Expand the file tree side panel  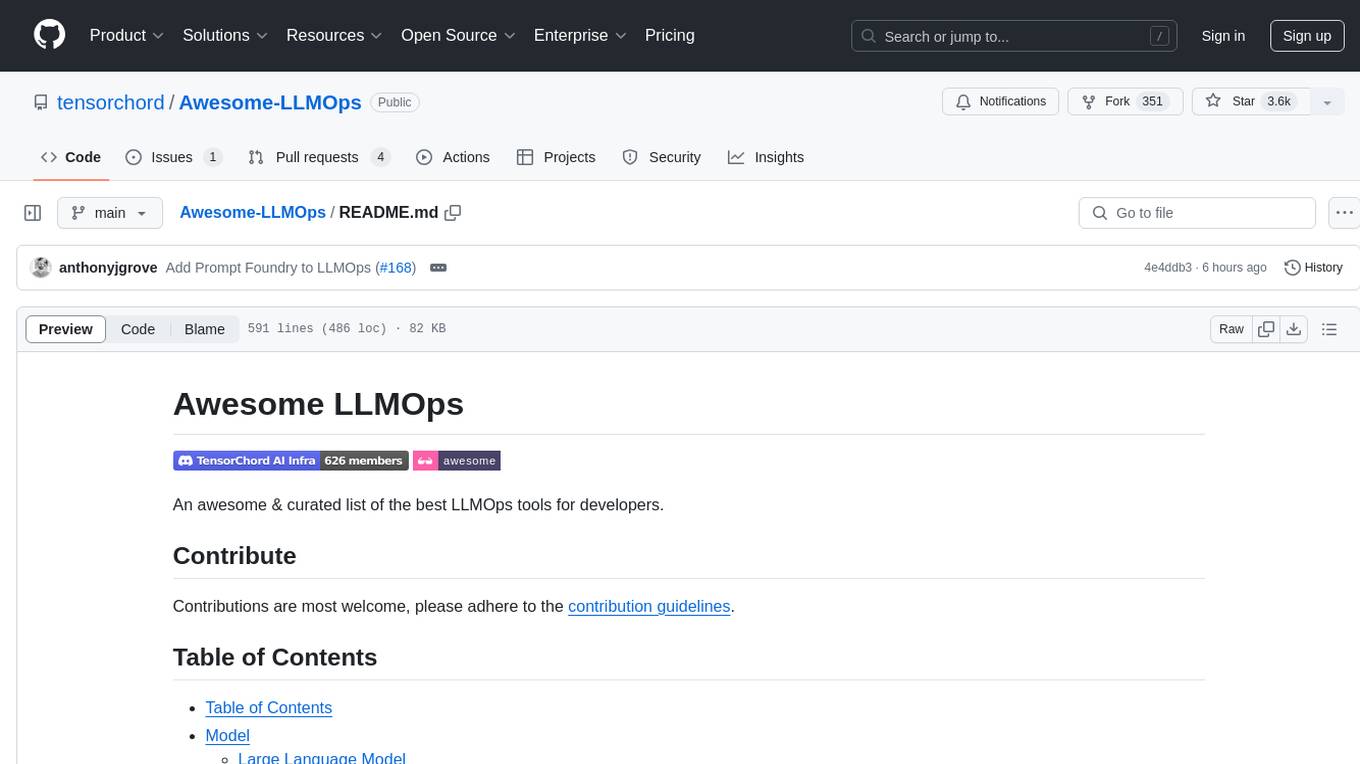tap(33, 213)
